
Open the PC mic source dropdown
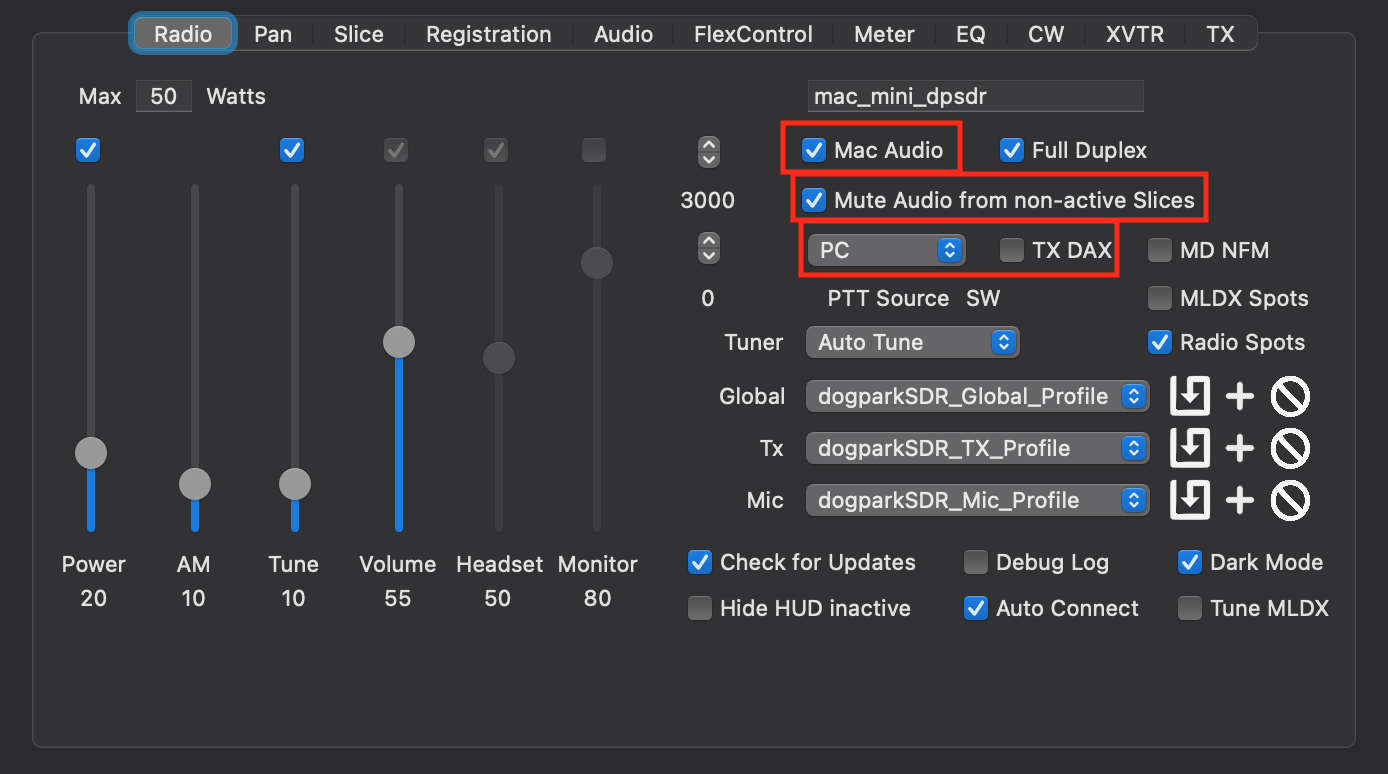pyautogui.click(x=885, y=251)
